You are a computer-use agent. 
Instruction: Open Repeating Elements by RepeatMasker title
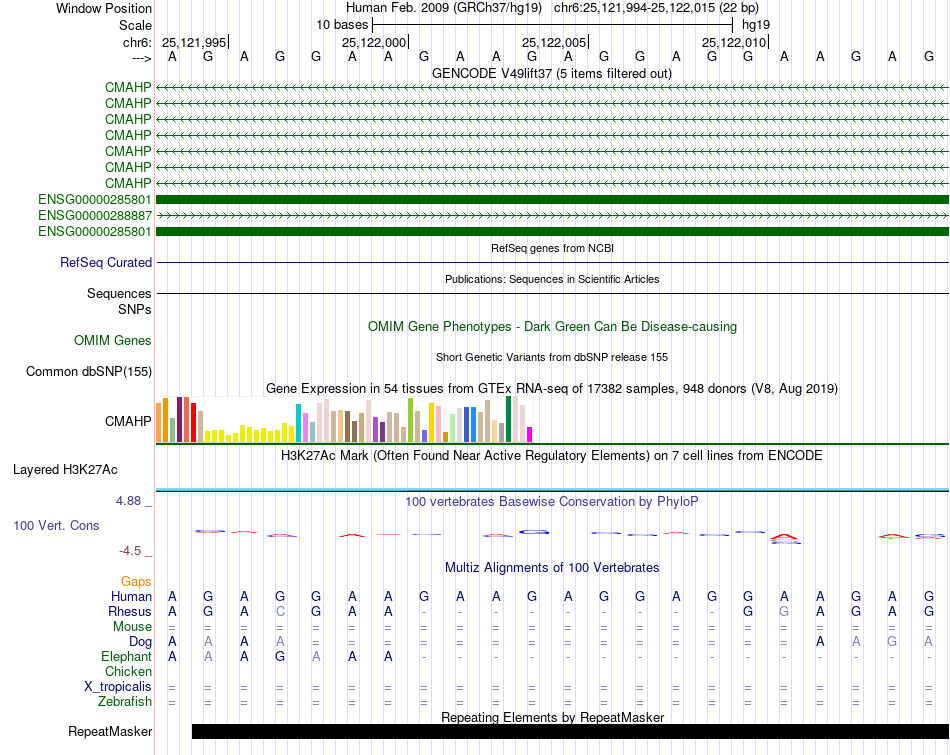pyautogui.click(x=552, y=717)
